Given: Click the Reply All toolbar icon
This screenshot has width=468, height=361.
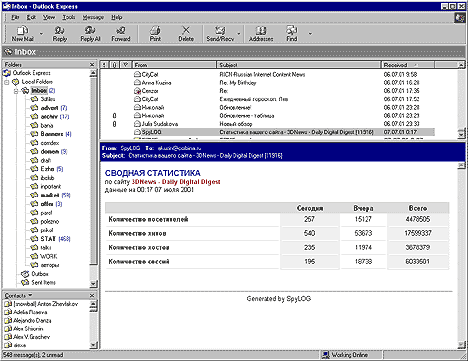Looking at the screenshot, I should point(90,34).
